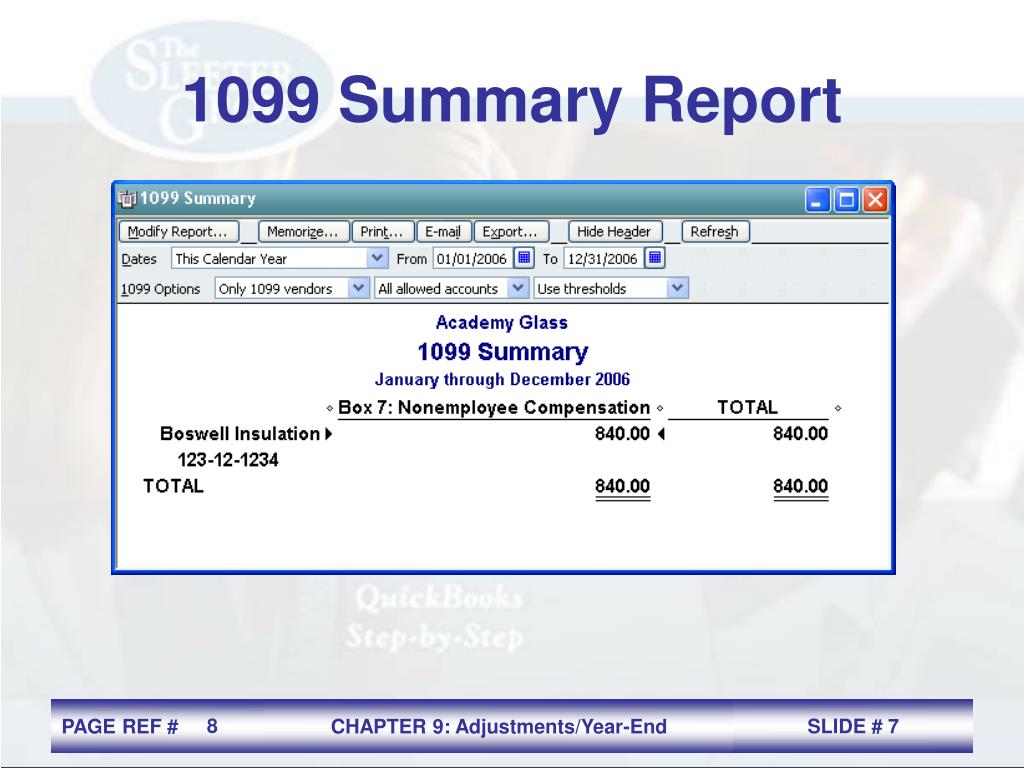
Task: Maximize the 1099 Summary window
Action: coord(847,199)
